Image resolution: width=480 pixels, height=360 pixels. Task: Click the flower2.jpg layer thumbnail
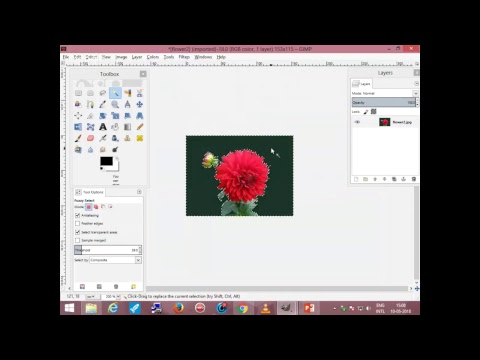[385, 122]
